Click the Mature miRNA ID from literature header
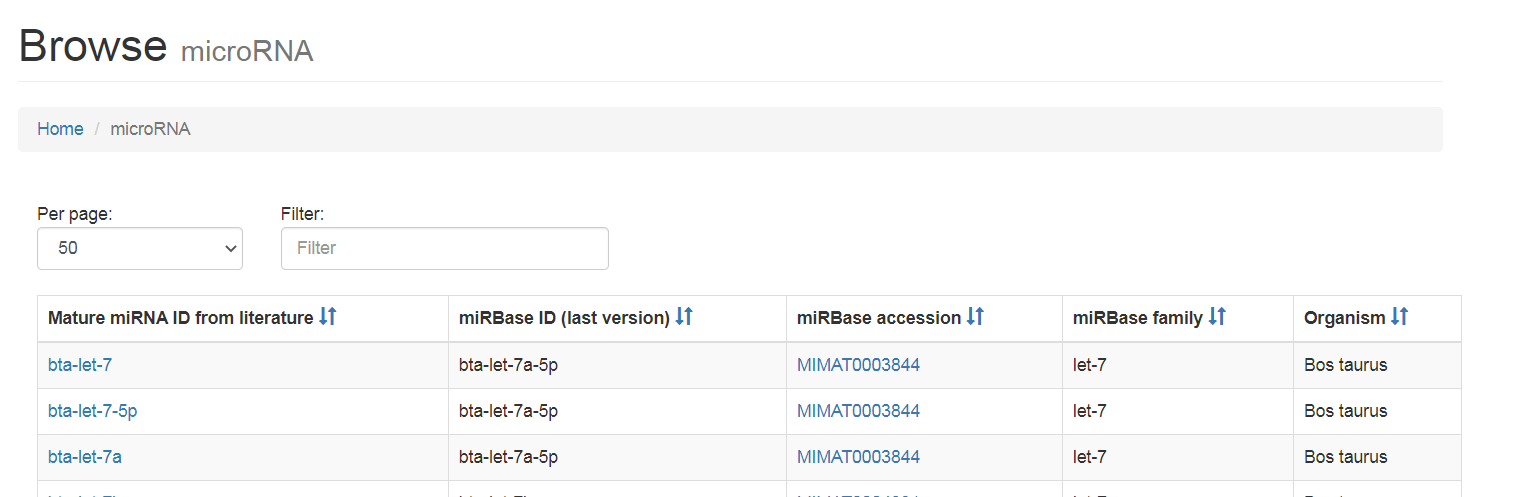This screenshot has height=497, width=1525. click(x=180, y=318)
